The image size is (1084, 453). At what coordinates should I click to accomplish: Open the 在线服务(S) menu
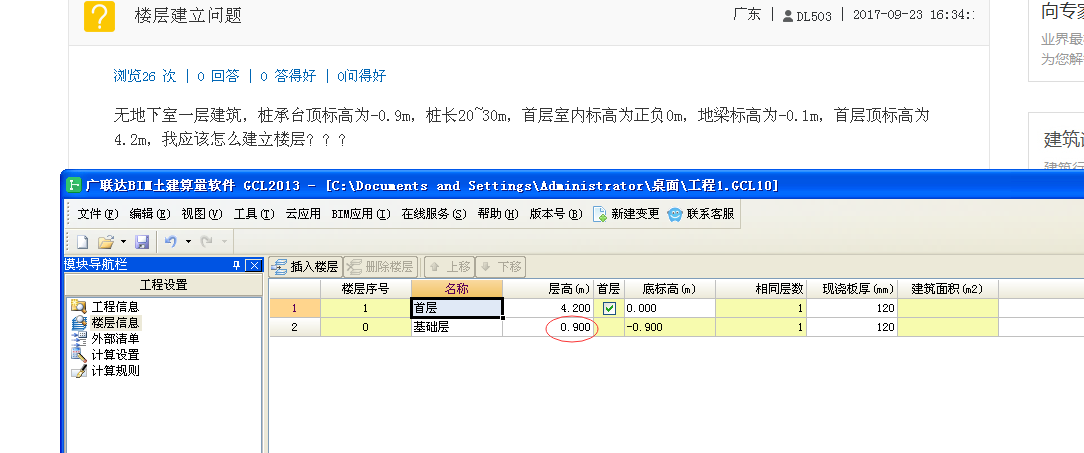[x=435, y=214]
